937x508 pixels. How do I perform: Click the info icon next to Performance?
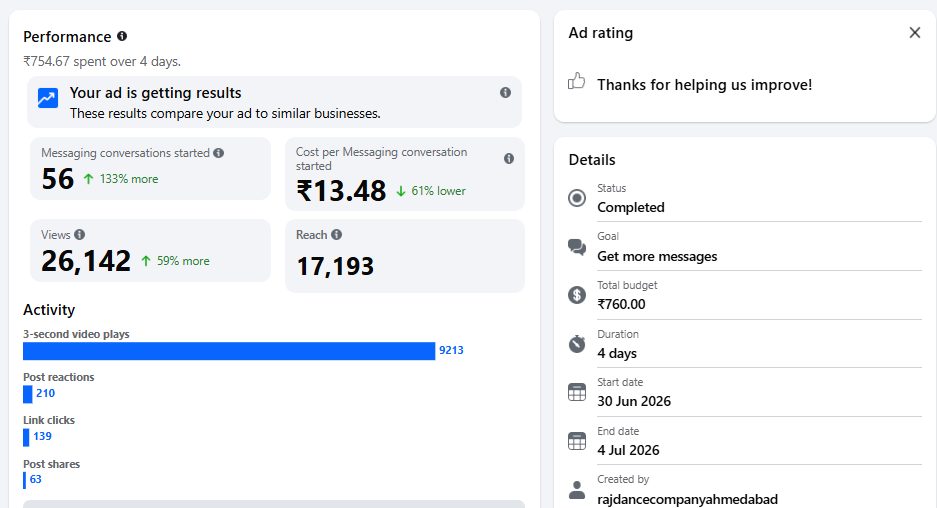(122, 36)
